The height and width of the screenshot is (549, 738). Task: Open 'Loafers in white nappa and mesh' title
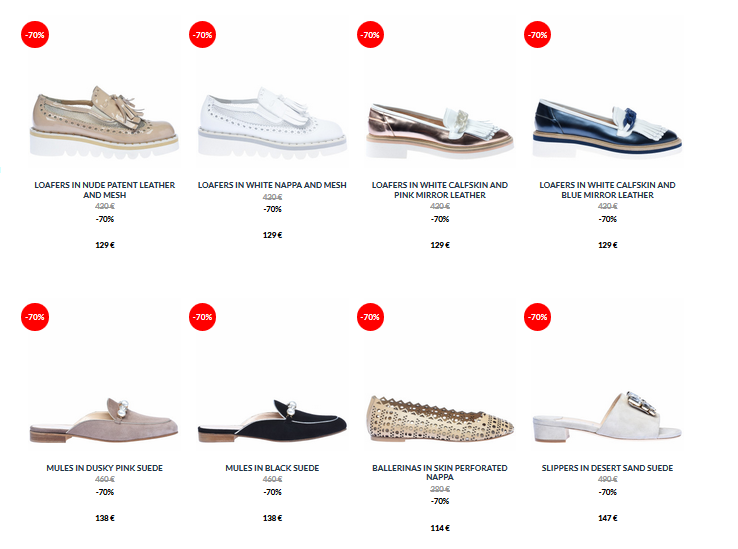tap(272, 185)
